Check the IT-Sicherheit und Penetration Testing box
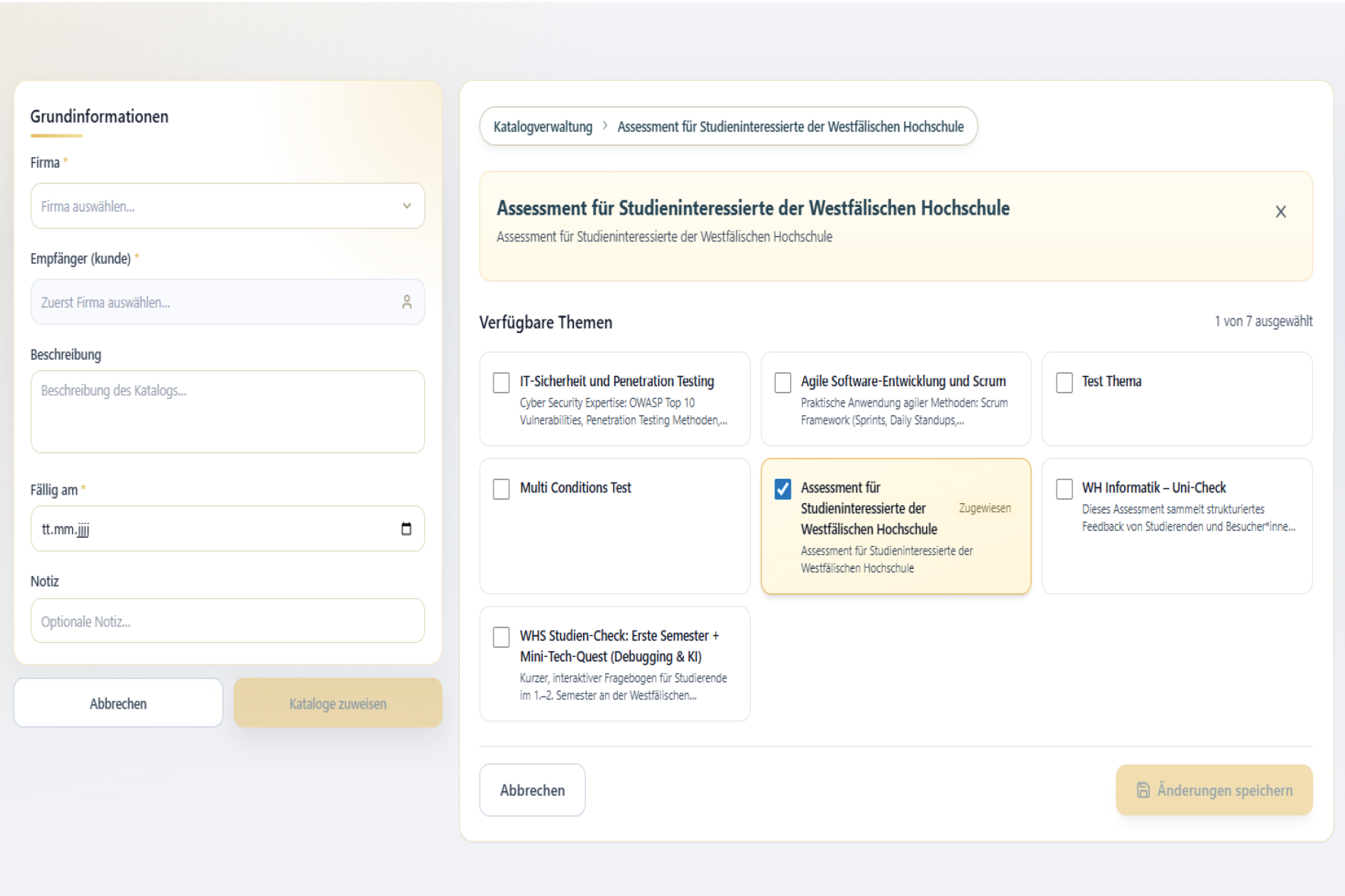 pos(501,382)
